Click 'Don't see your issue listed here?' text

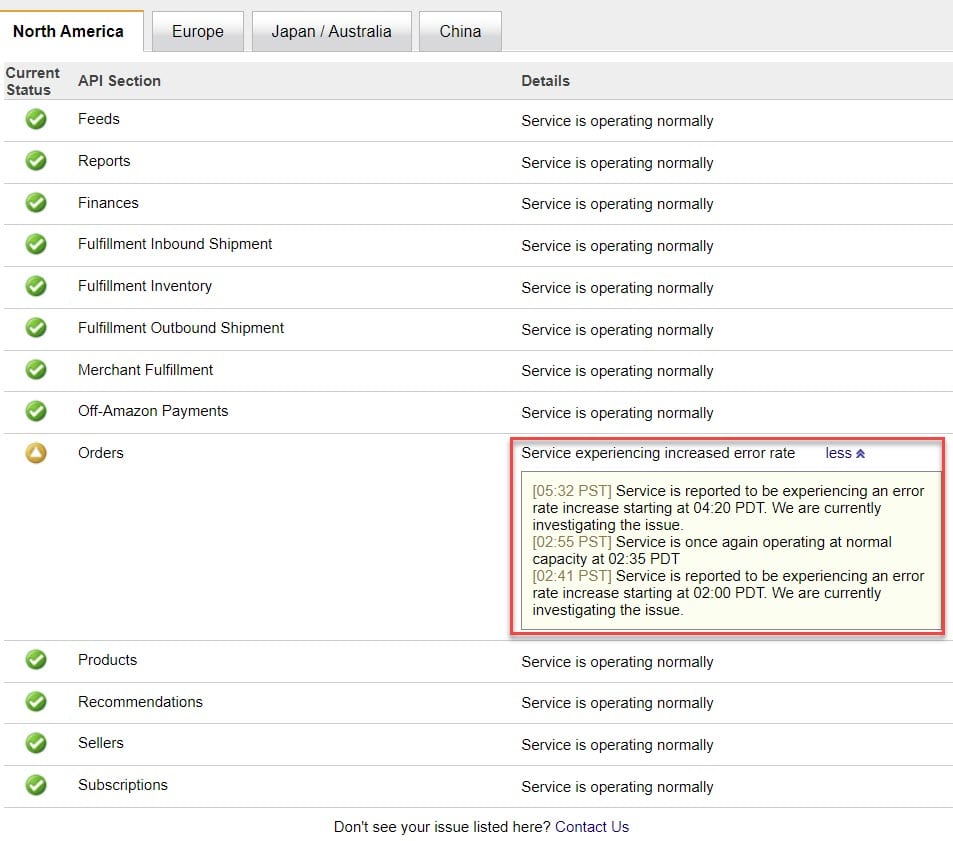tap(442, 827)
